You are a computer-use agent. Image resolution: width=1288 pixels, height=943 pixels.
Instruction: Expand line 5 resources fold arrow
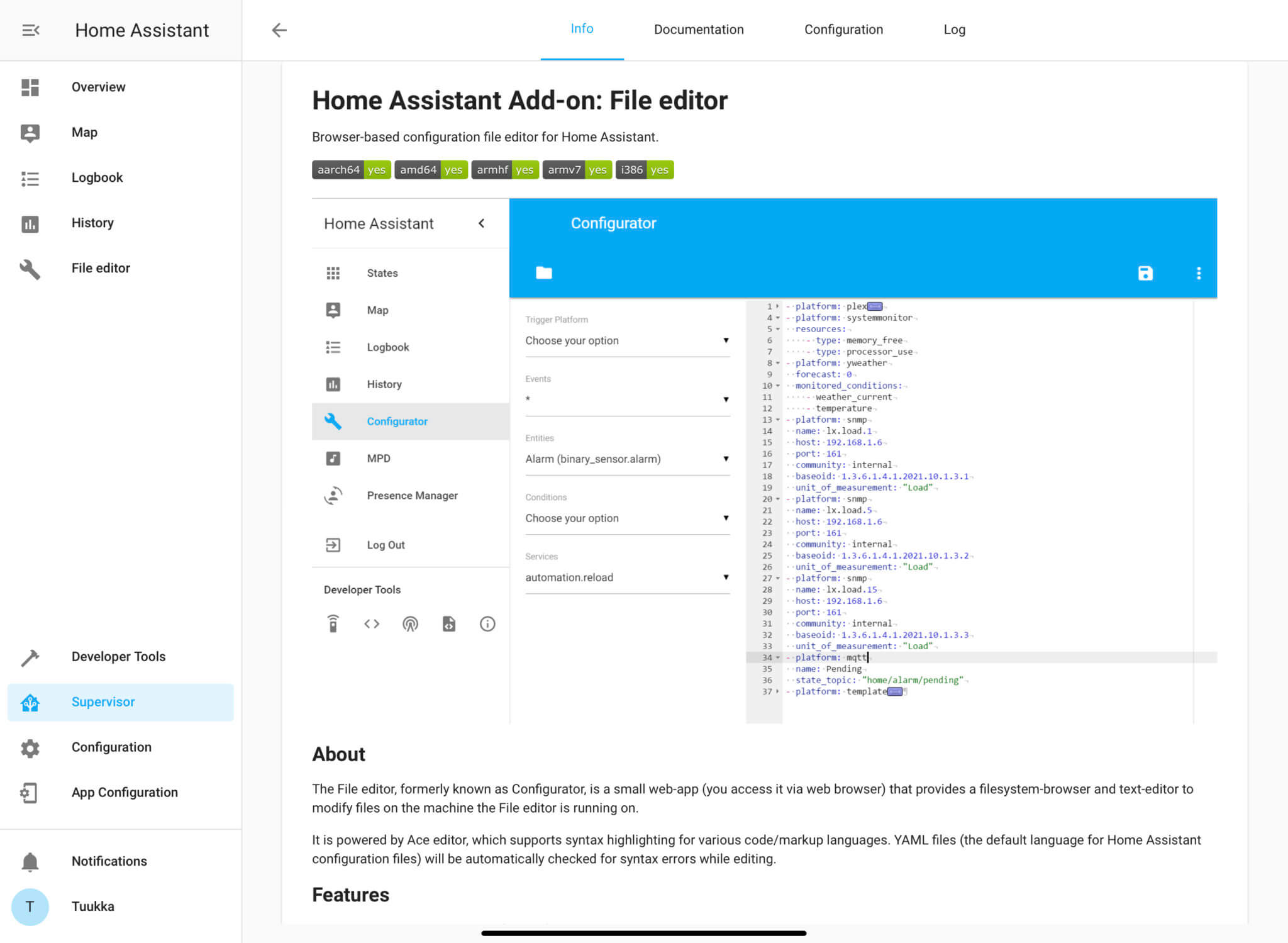(x=777, y=328)
